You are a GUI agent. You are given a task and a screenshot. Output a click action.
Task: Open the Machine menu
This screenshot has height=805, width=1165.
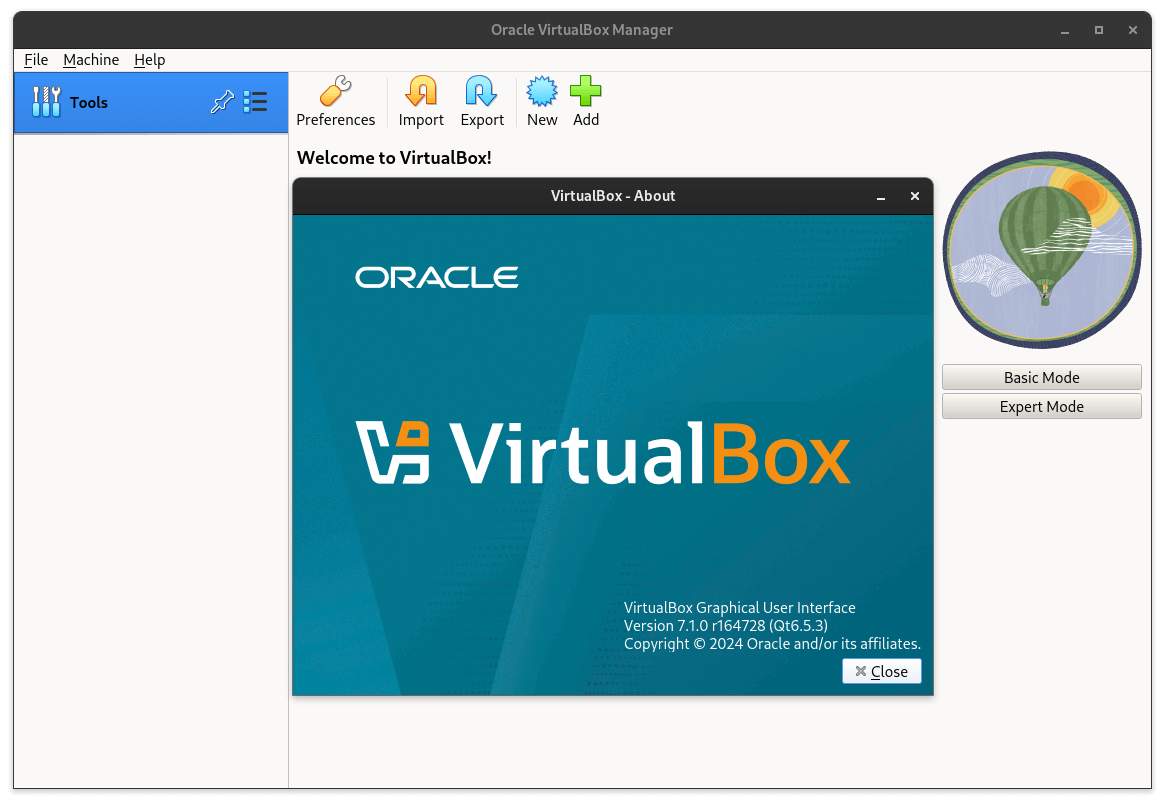click(90, 60)
